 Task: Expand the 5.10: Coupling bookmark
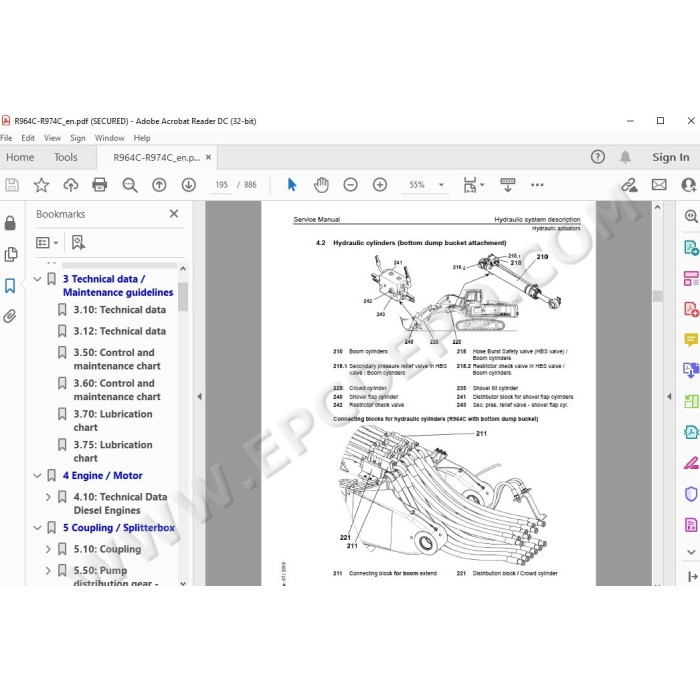48,549
